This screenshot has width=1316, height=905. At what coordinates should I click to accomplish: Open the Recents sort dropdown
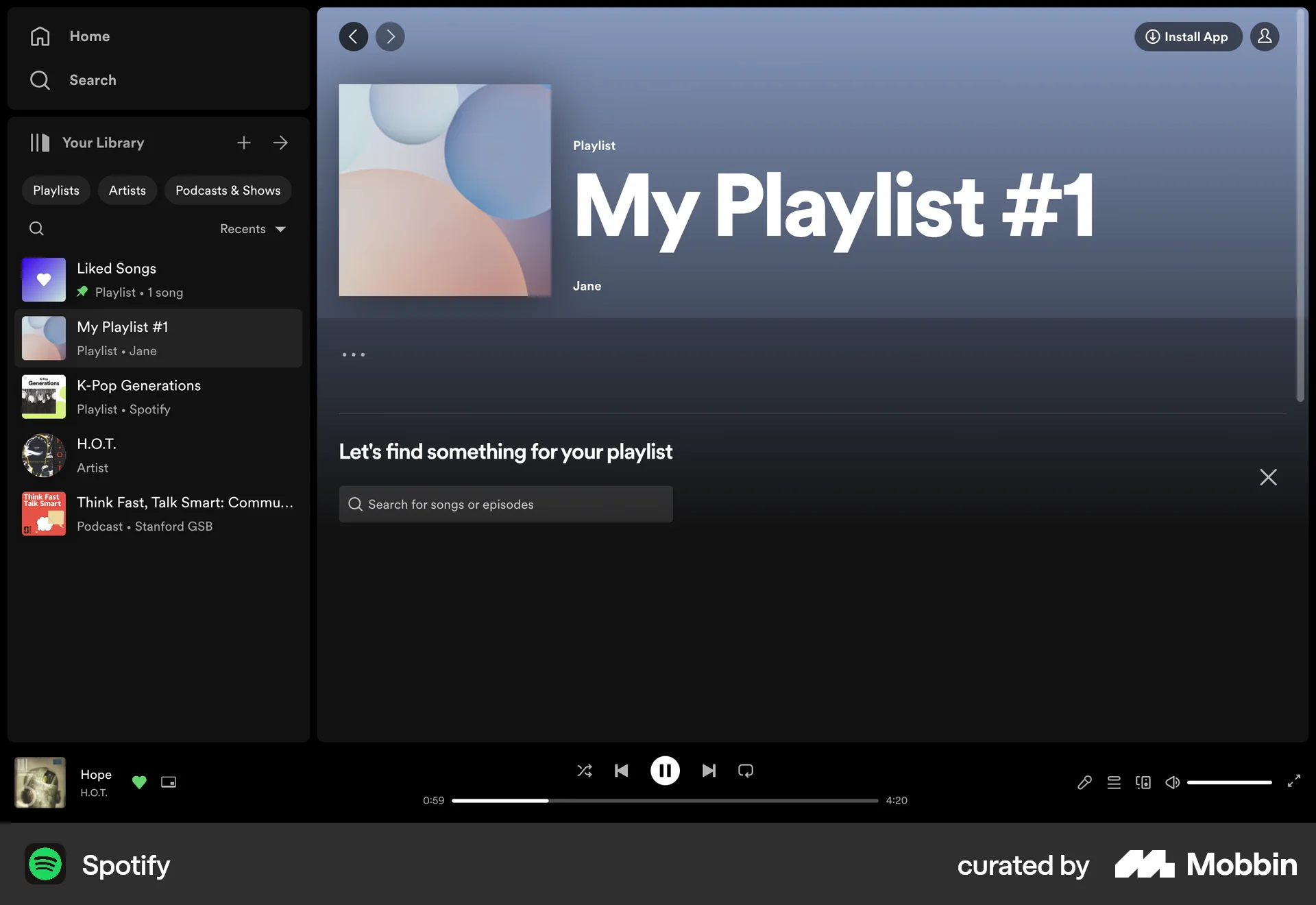[252, 229]
